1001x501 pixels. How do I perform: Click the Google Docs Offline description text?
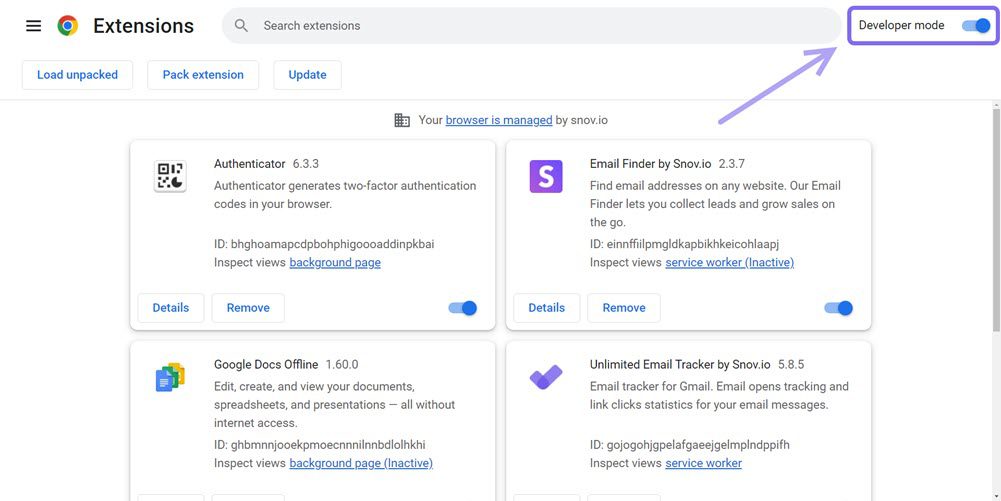click(x=335, y=405)
